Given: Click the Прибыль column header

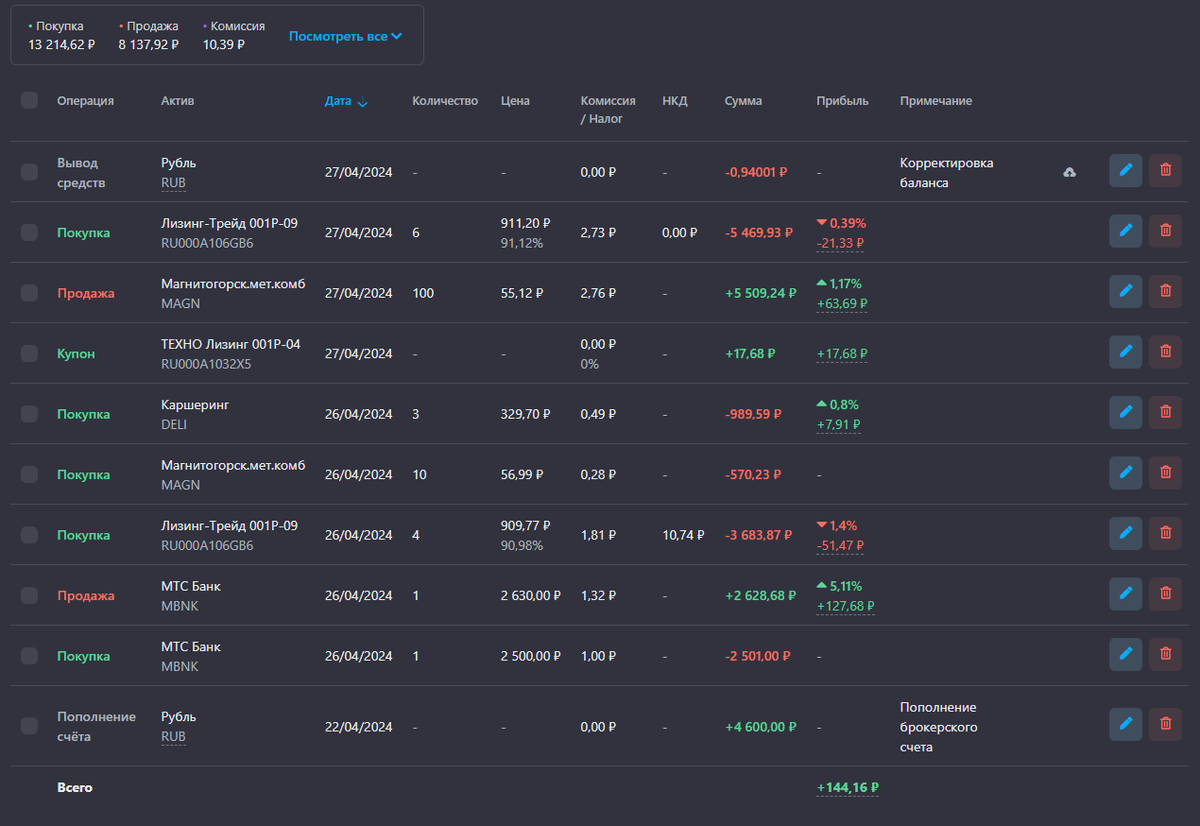Looking at the screenshot, I should (x=842, y=101).
